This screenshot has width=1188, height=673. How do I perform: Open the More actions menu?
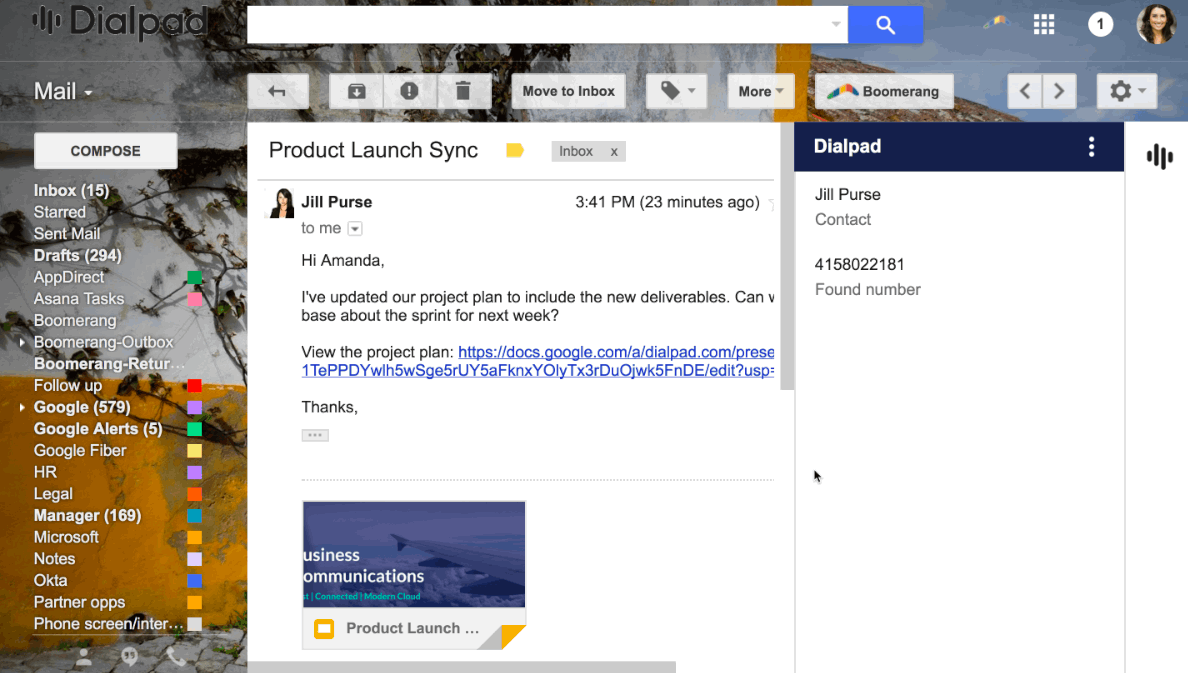[x=761, y=91]
